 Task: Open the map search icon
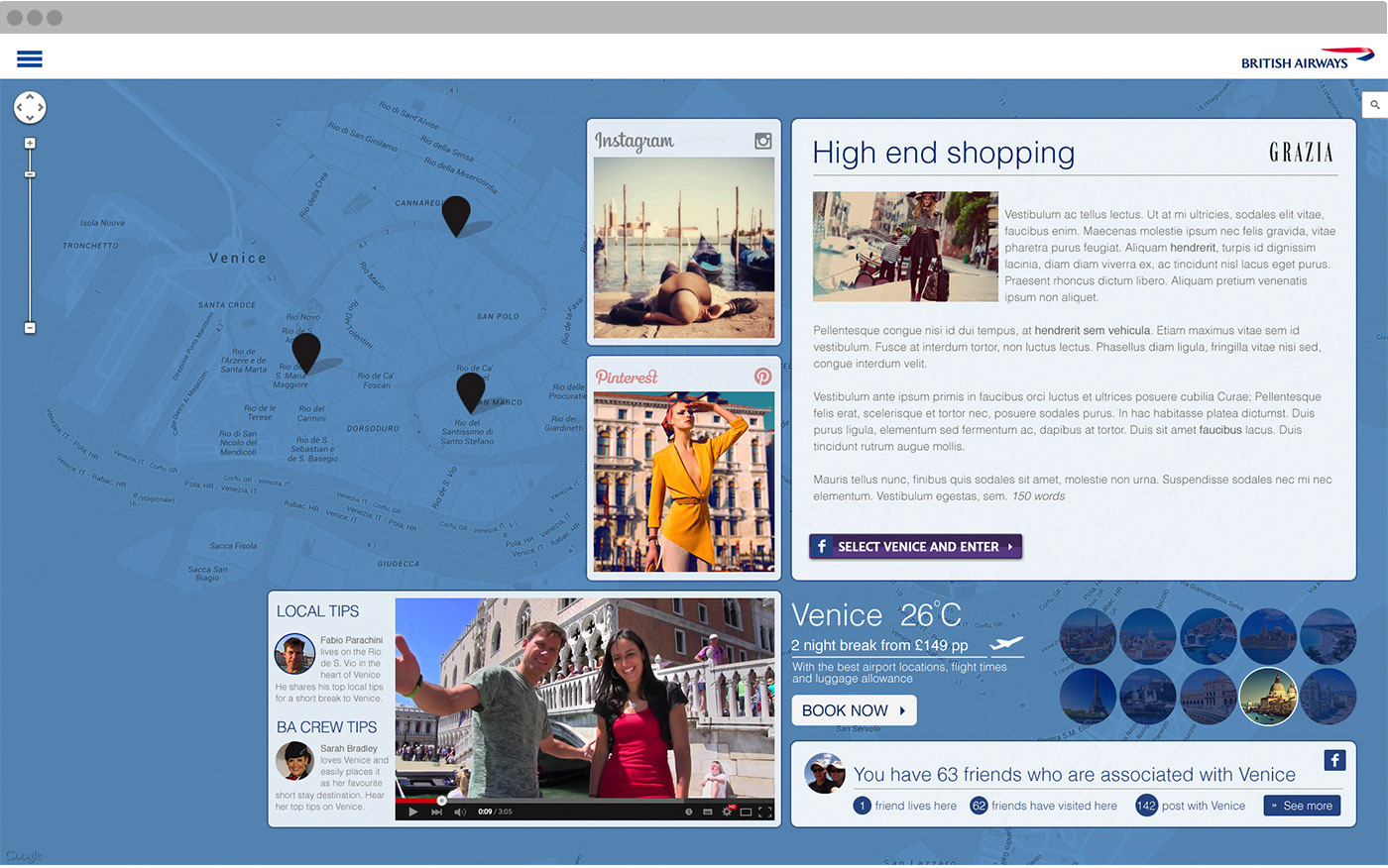1375,104
